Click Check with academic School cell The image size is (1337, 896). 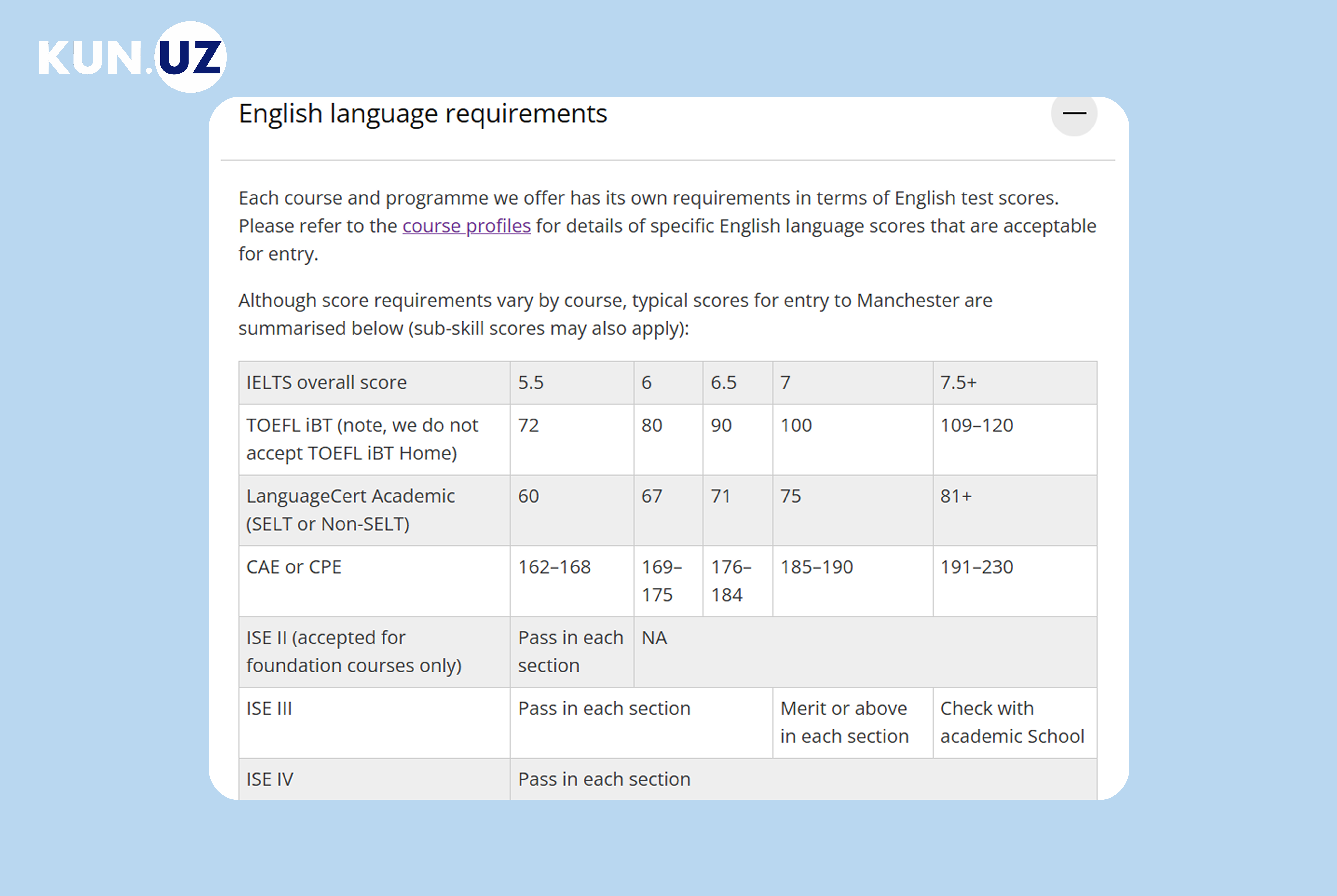pos(1012,723)
